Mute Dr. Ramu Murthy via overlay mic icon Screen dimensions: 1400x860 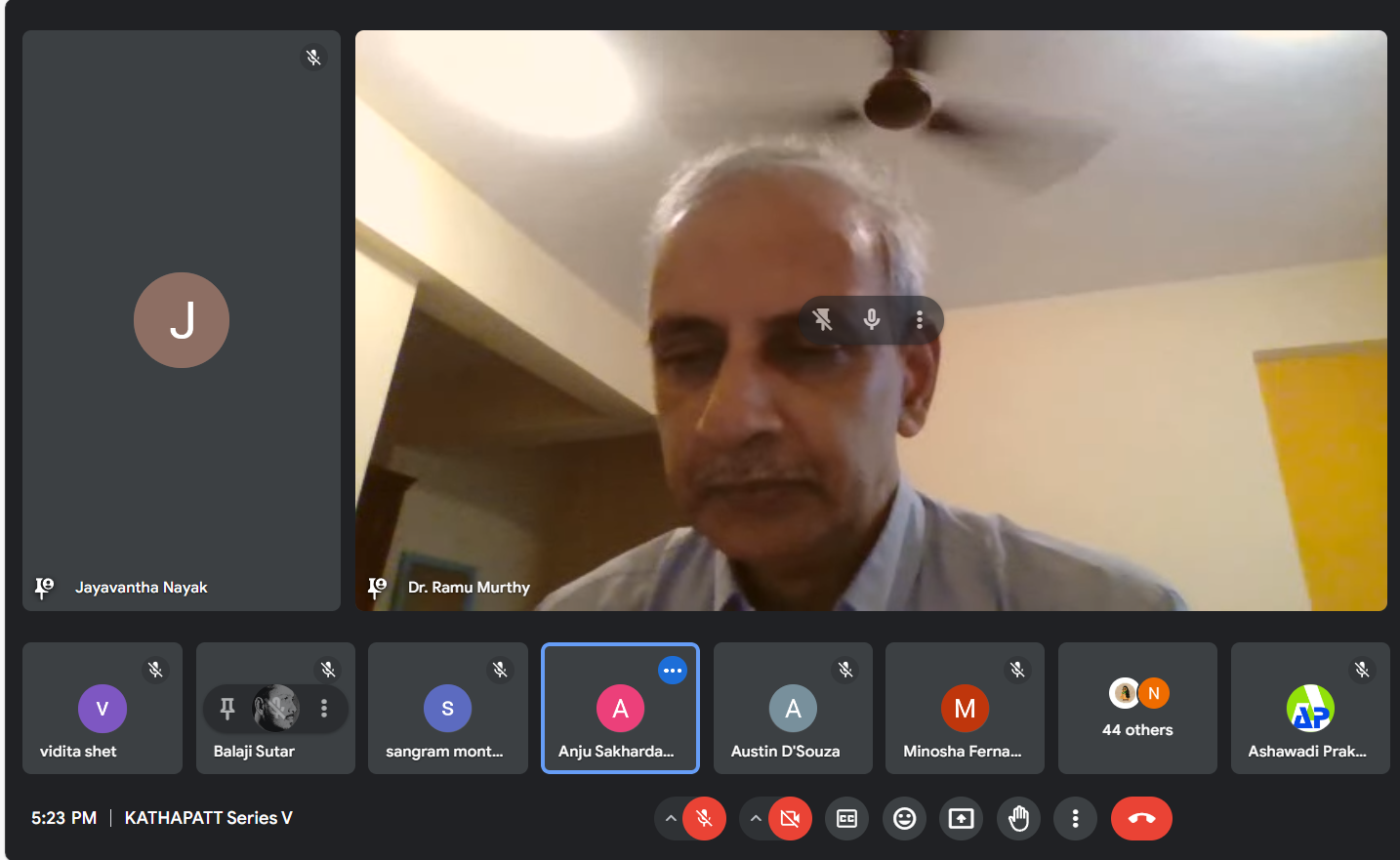(872, 320)
